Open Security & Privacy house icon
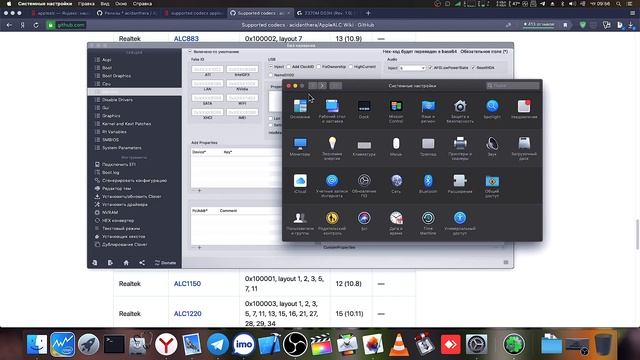Image resolution: width=640 pixels, height=360 pixels. click(460, 107)
